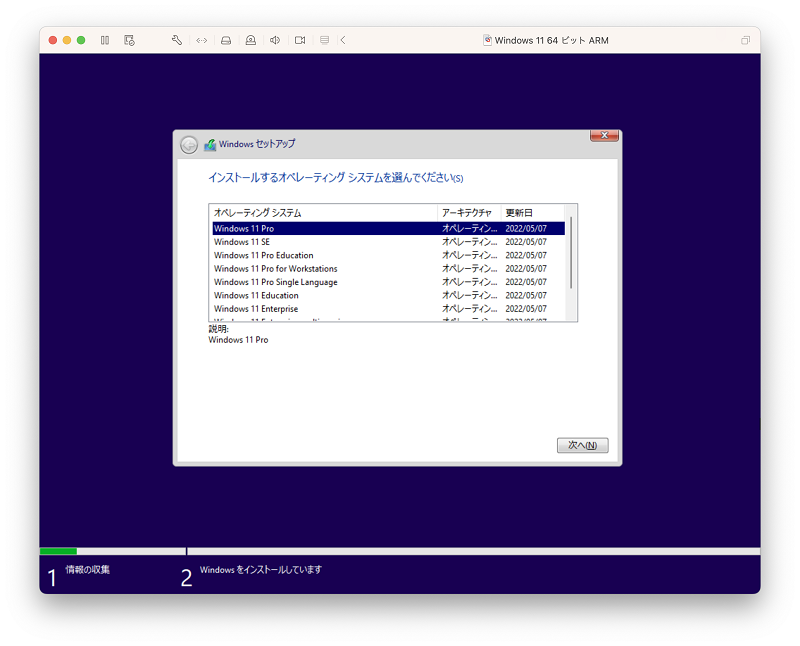Viewport: 800px width, 646px height.
Task: Click the date in the Windows 11 SE row
Action: (526, 242)
